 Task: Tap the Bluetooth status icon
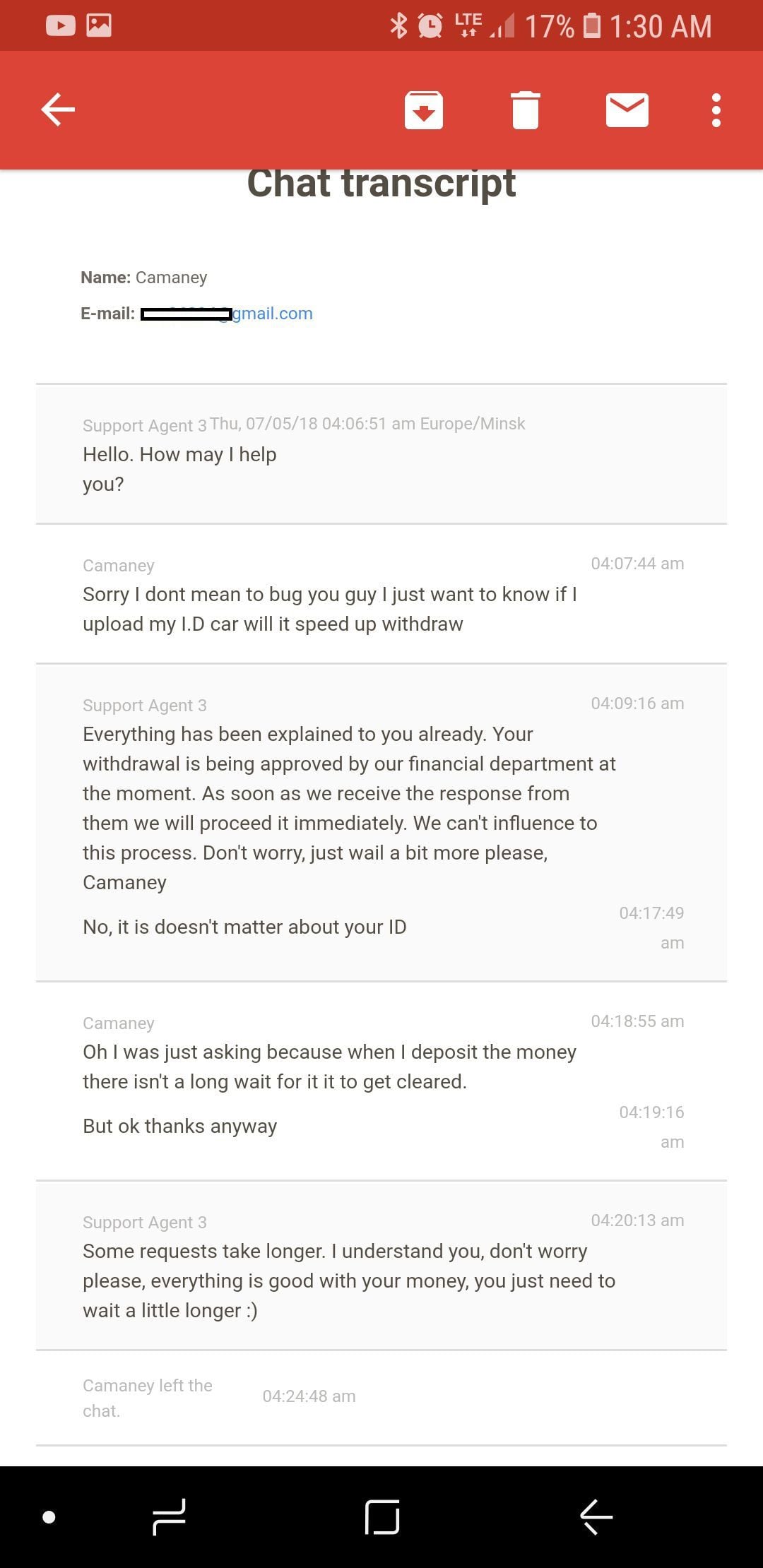pos(399,26)
